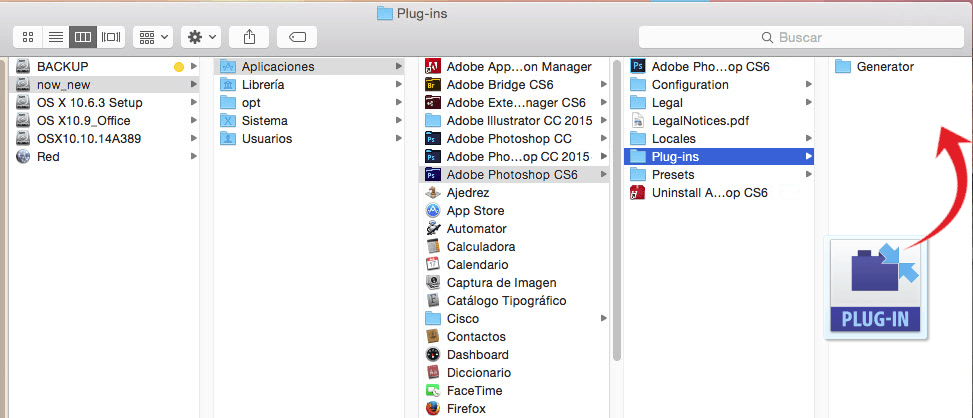Select the Presets folder icon
Screen dimensions: 973x418
(638, 175)
